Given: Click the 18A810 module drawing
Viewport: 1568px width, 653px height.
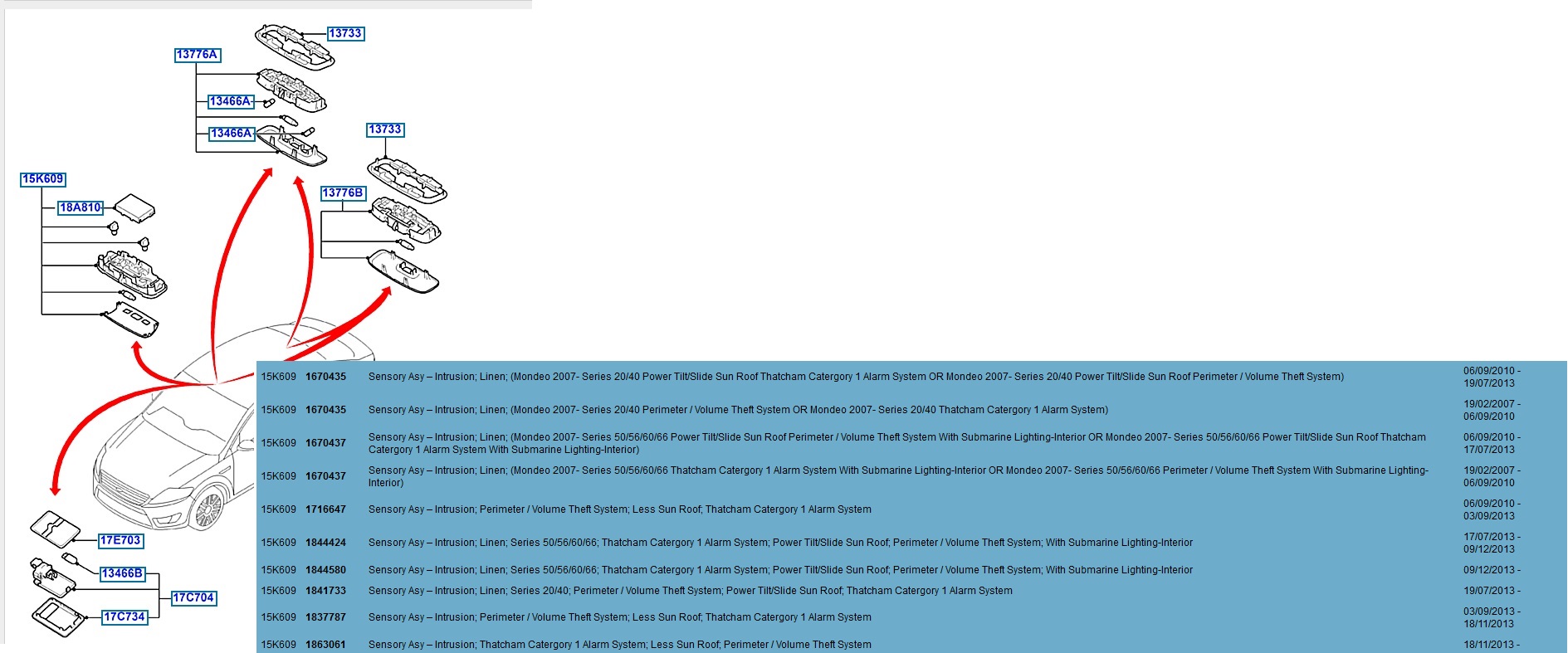Looking at the screenshot, I should [134, 207].
